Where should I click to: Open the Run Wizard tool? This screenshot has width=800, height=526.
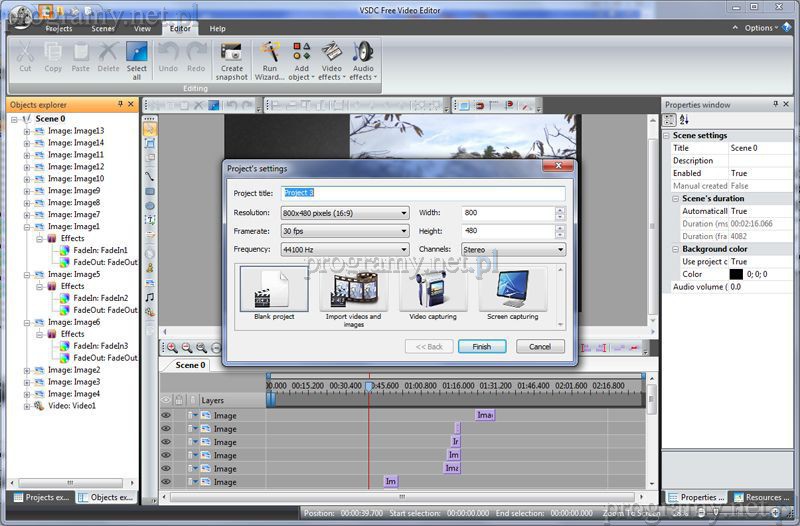pyautogui.click(x=269, y=60)
